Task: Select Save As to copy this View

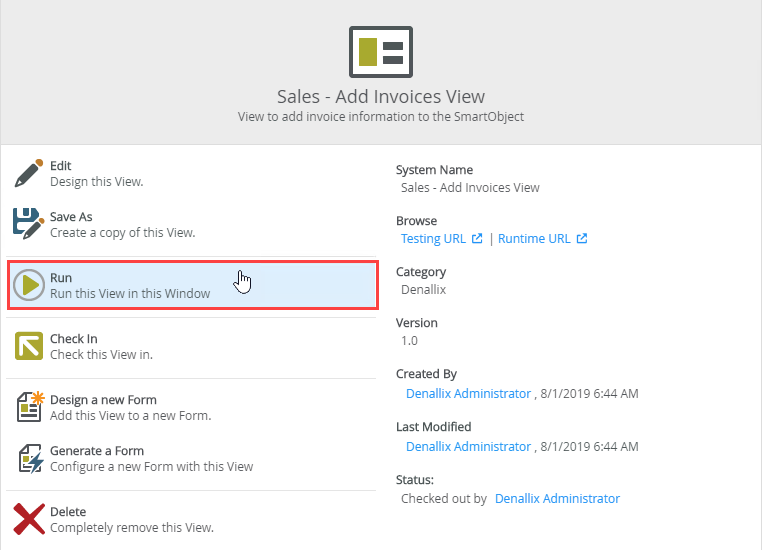Action: click(x=120, y=225)
